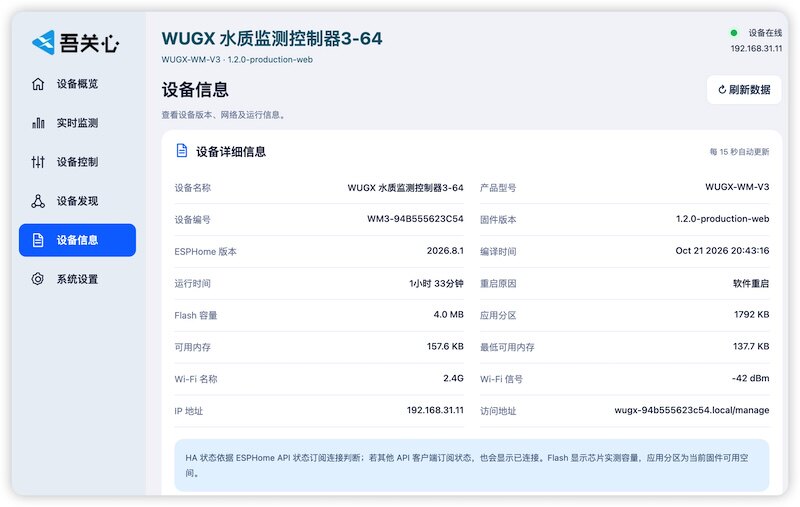Open 设备控制 from the sidebar
Image resolution: width=800 pixels, height=507 pixels.
pos(78,162)
